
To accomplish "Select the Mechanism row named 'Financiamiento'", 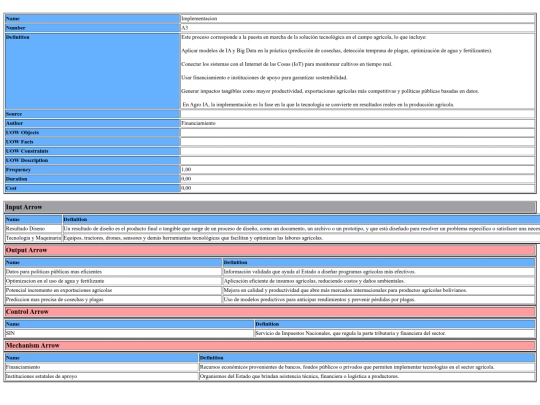I will [x=102, y=367].
